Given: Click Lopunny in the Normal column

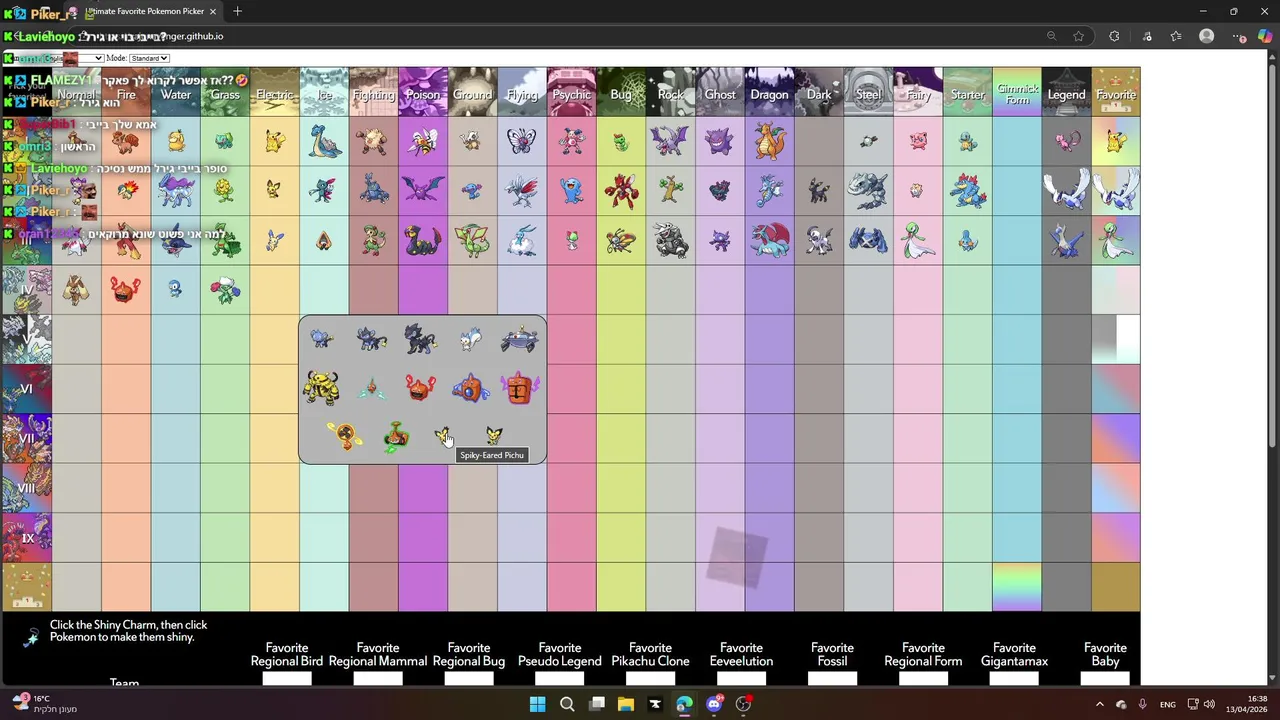Looking at the screenshot, I should pyautogui.click(x=77, y=289).
